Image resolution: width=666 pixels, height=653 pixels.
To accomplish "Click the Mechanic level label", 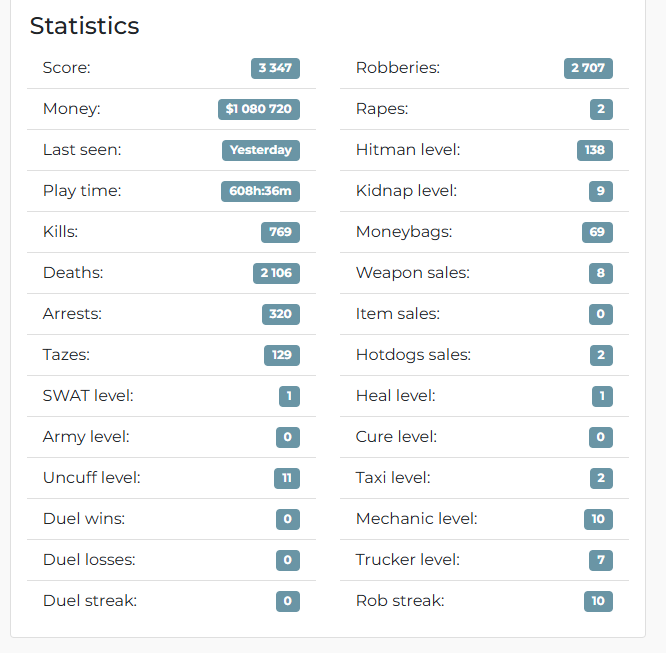I will 417,519.
